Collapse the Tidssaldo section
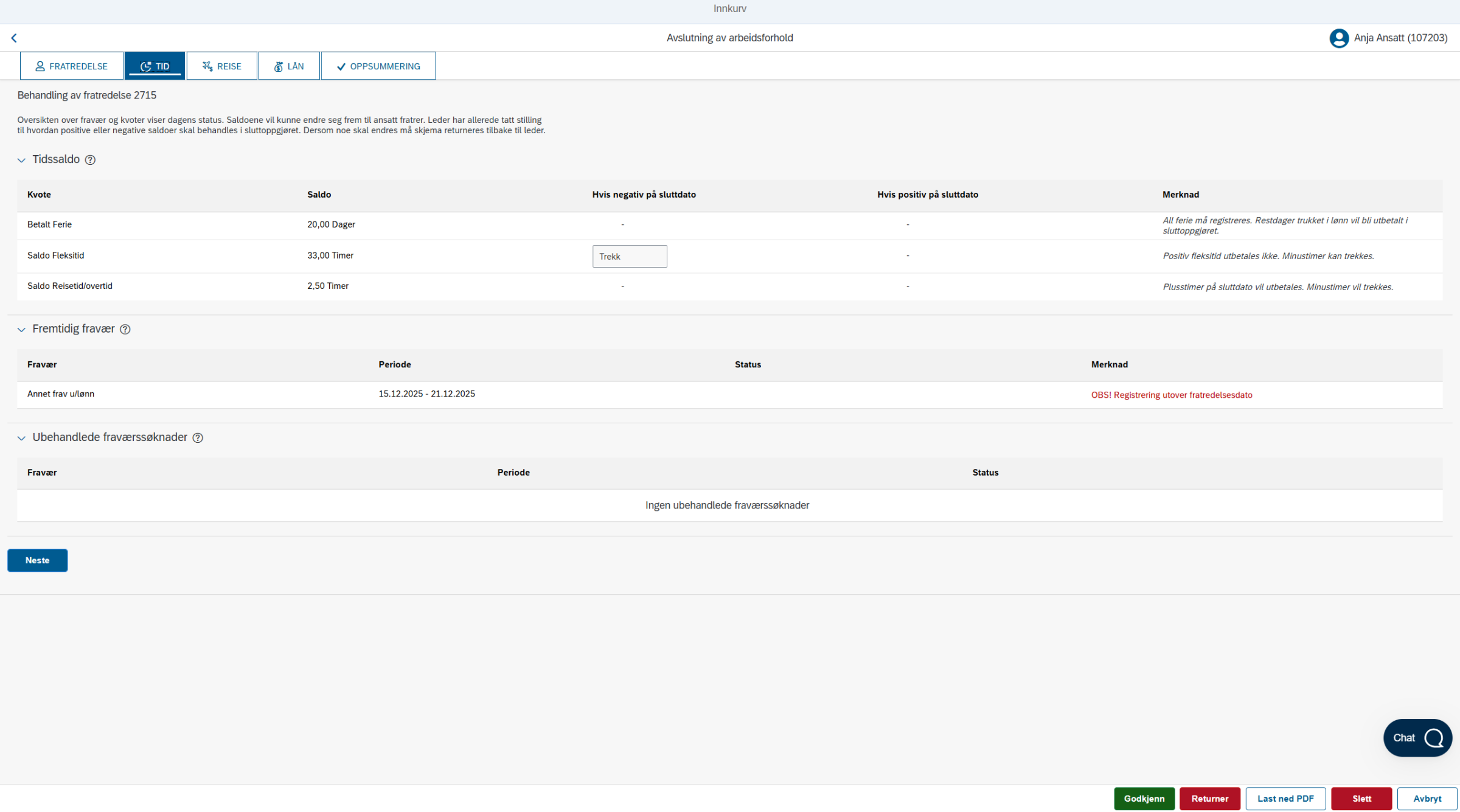 click(x=21, y=160)
